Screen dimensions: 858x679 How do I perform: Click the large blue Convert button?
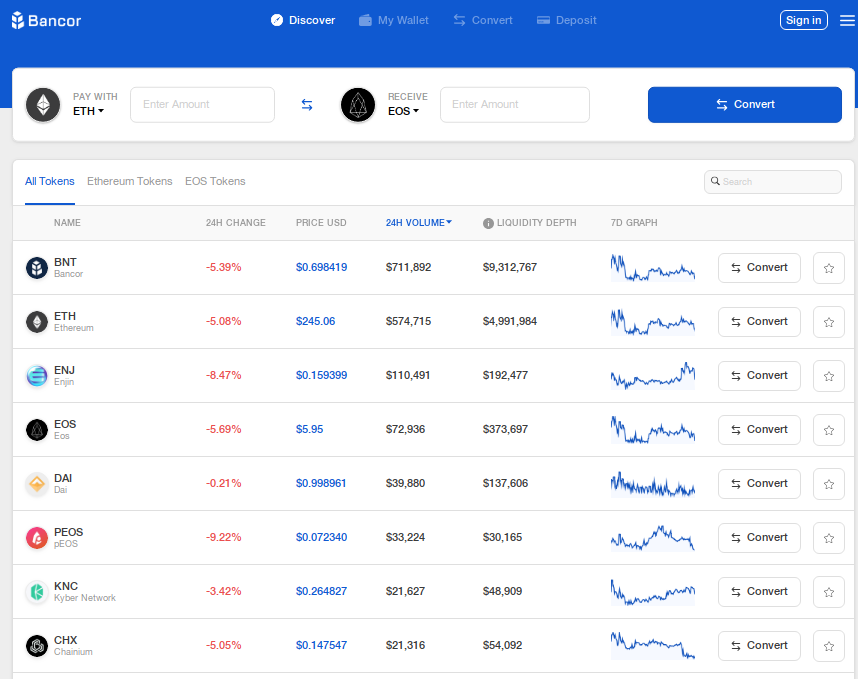point(744,105)
